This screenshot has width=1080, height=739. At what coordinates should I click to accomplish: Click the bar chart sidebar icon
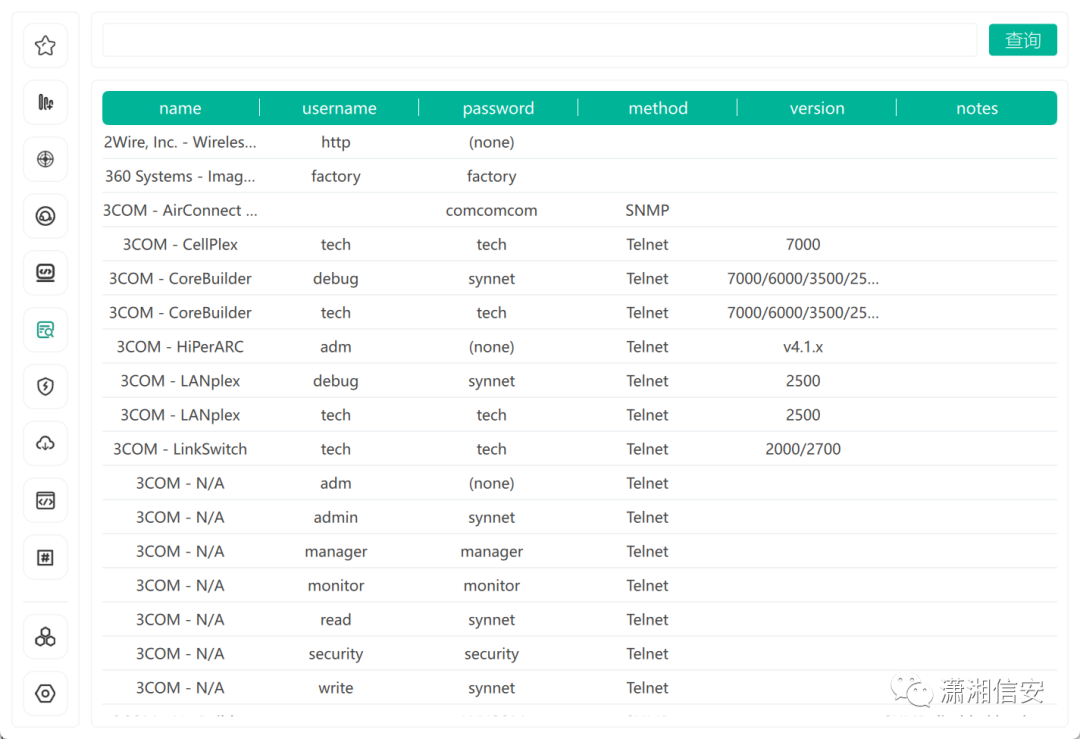45,103
